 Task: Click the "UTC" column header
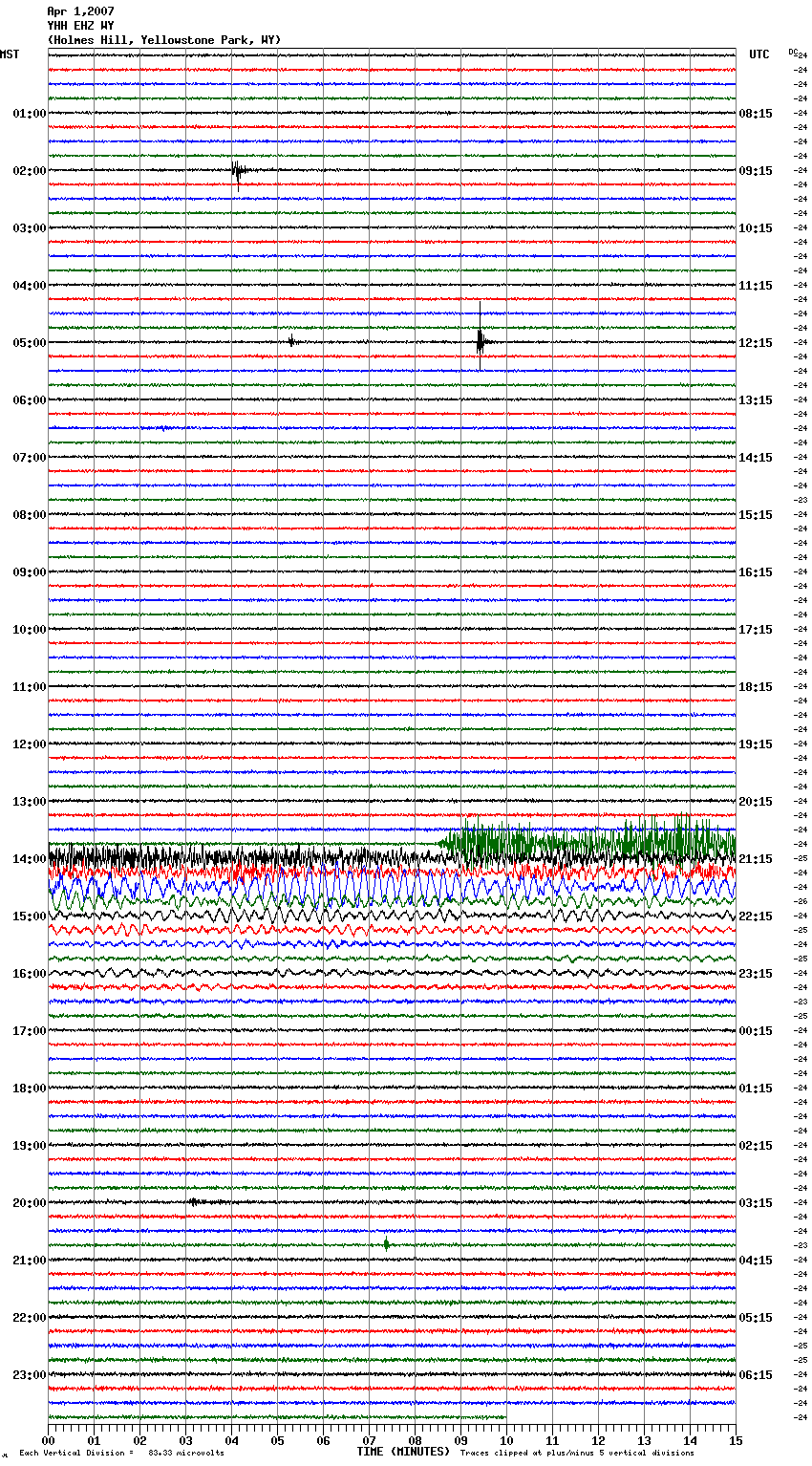(x=759, y=54)
